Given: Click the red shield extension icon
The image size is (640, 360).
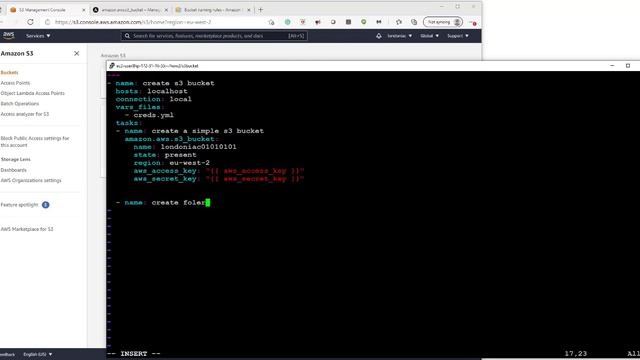Looking at the screenshot, I should tap(303, 22).
